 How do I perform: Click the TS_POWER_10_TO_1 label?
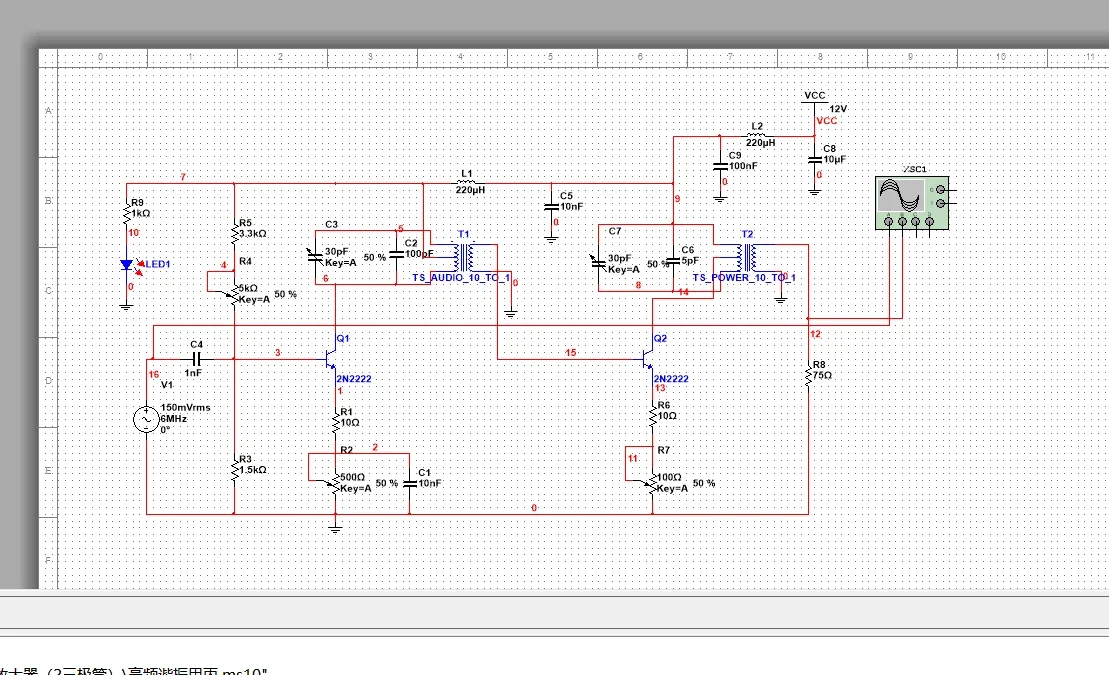click(744, 277)
